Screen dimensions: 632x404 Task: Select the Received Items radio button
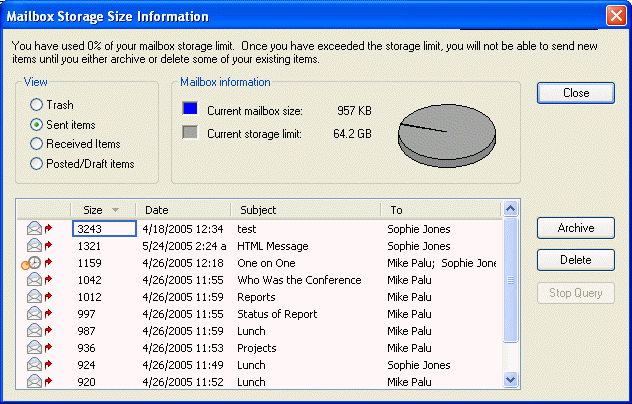coord(37,144)
